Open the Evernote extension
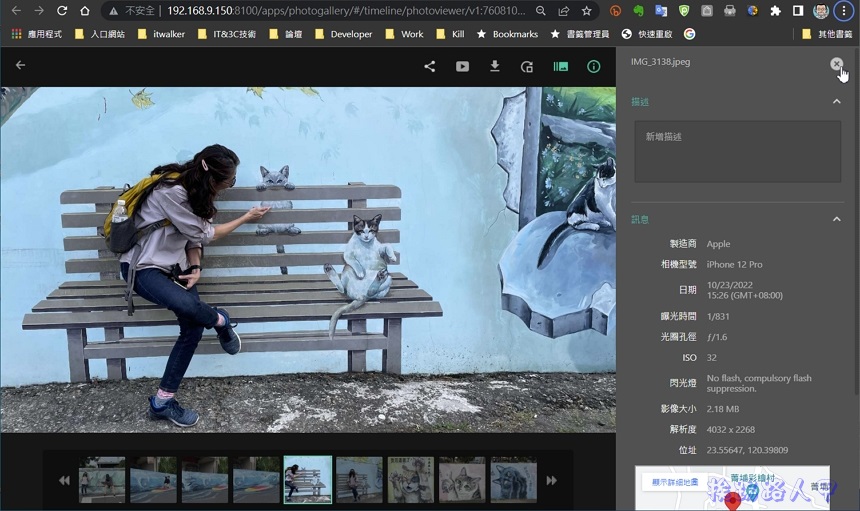860x511 pixels. (x=638, y=10)
